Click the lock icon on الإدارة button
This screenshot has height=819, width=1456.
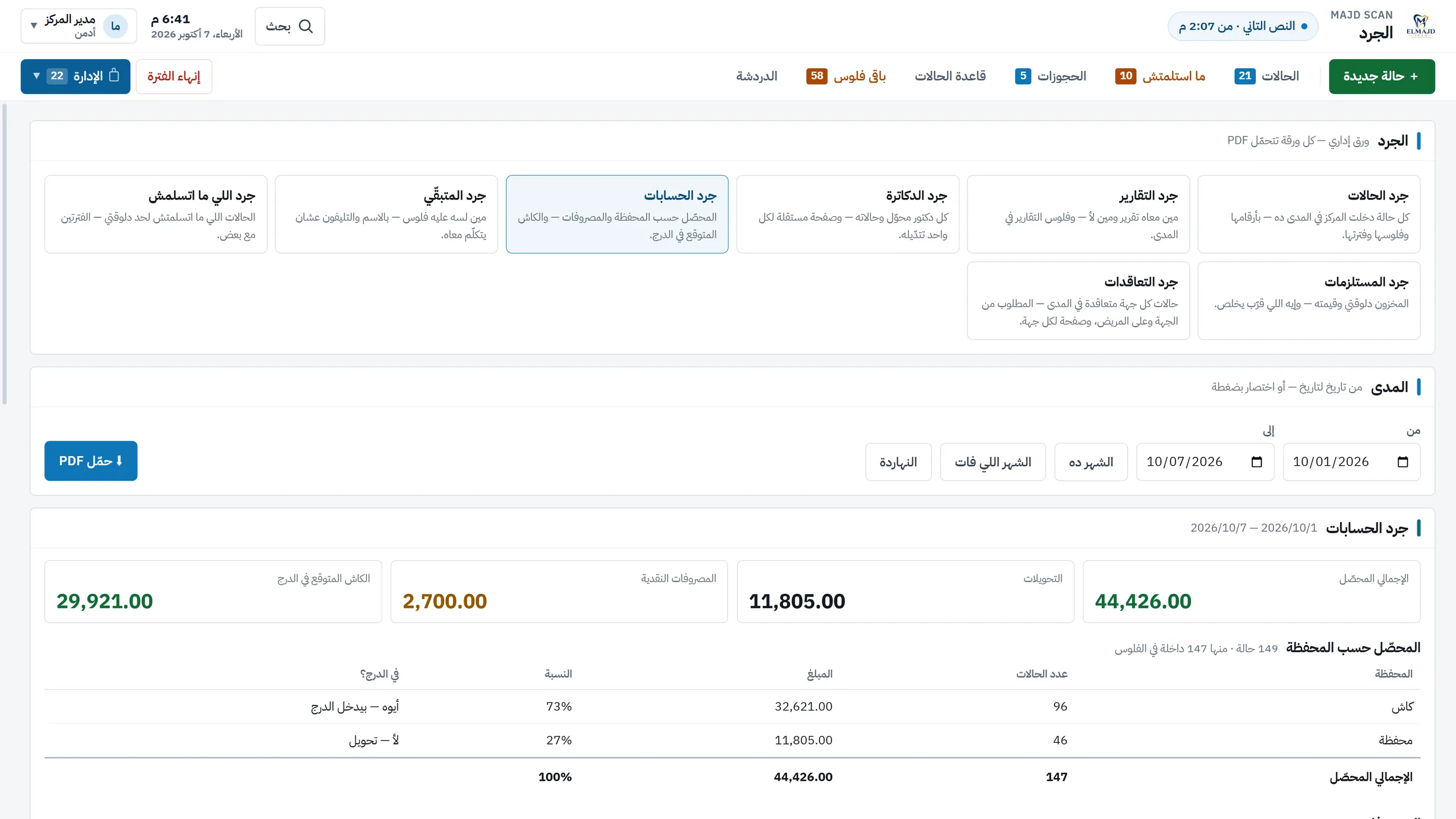114,75
